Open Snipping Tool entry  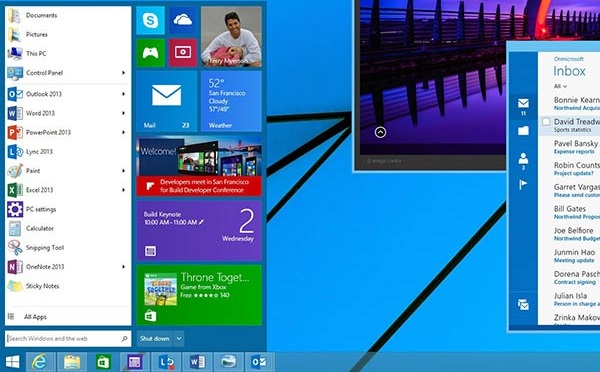point(69,248)
